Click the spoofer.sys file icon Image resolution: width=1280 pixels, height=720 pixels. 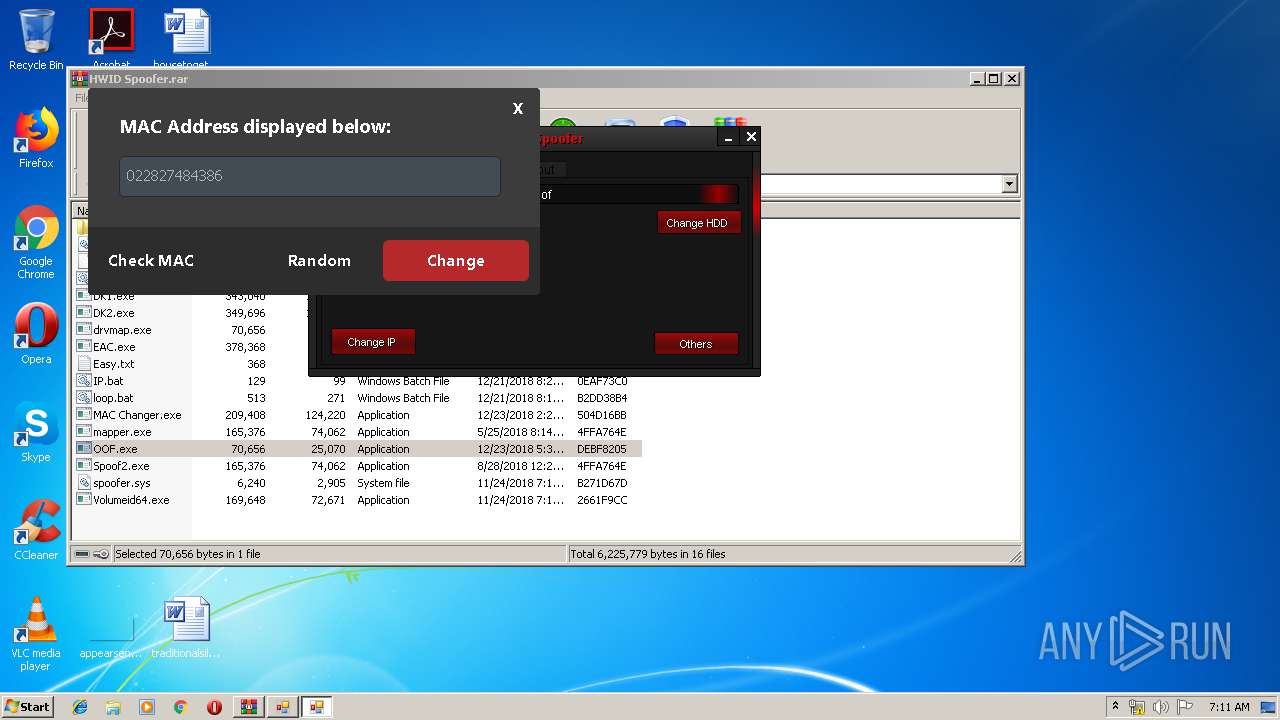84,483
